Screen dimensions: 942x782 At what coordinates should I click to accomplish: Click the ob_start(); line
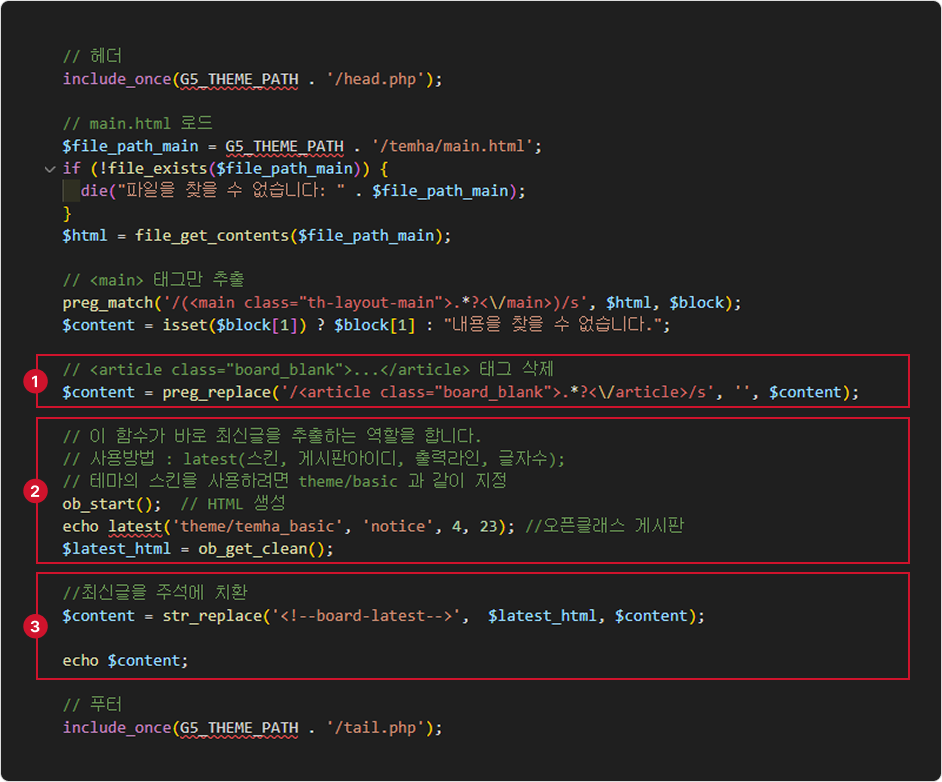tap(174, 504)
